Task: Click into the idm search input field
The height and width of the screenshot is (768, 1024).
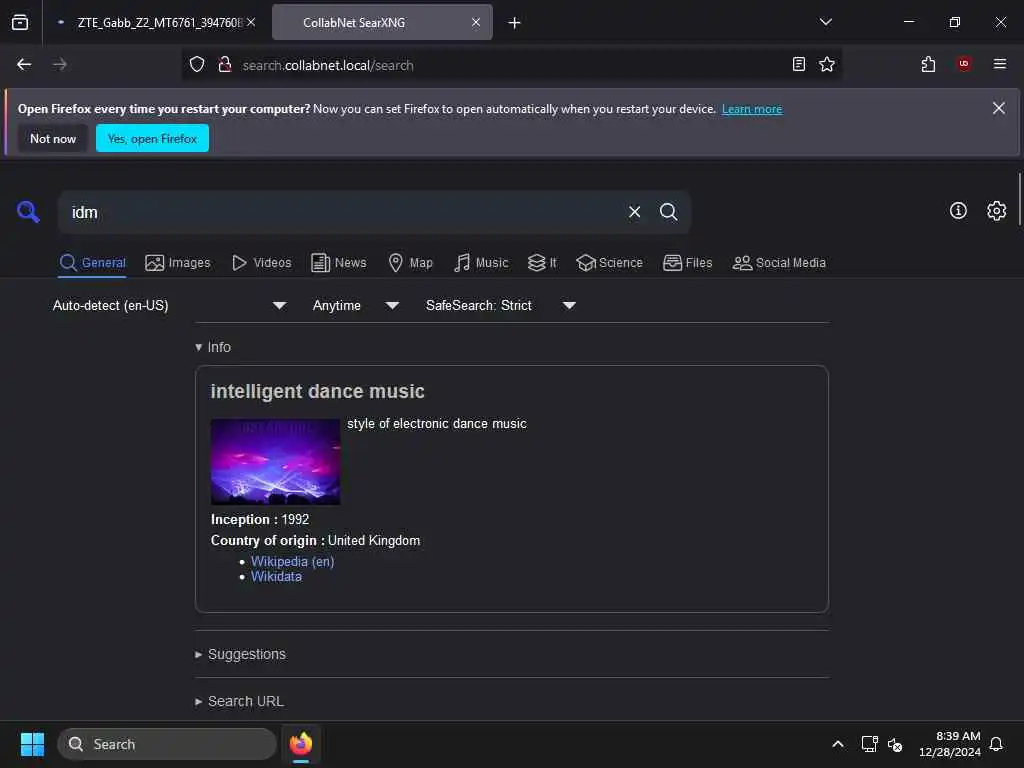Action: point(343,212)
